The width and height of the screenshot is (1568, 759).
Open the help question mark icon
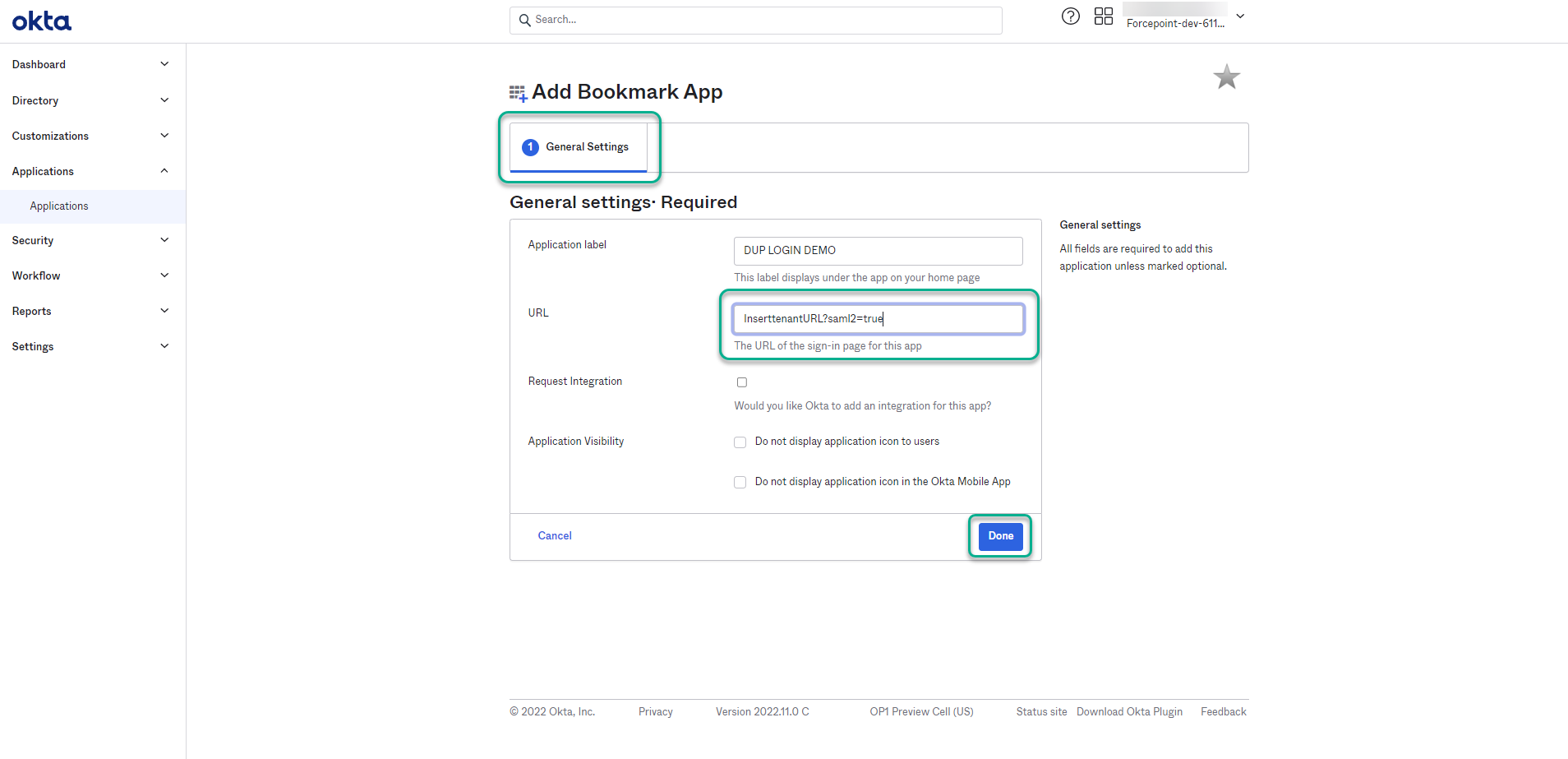1070,16
